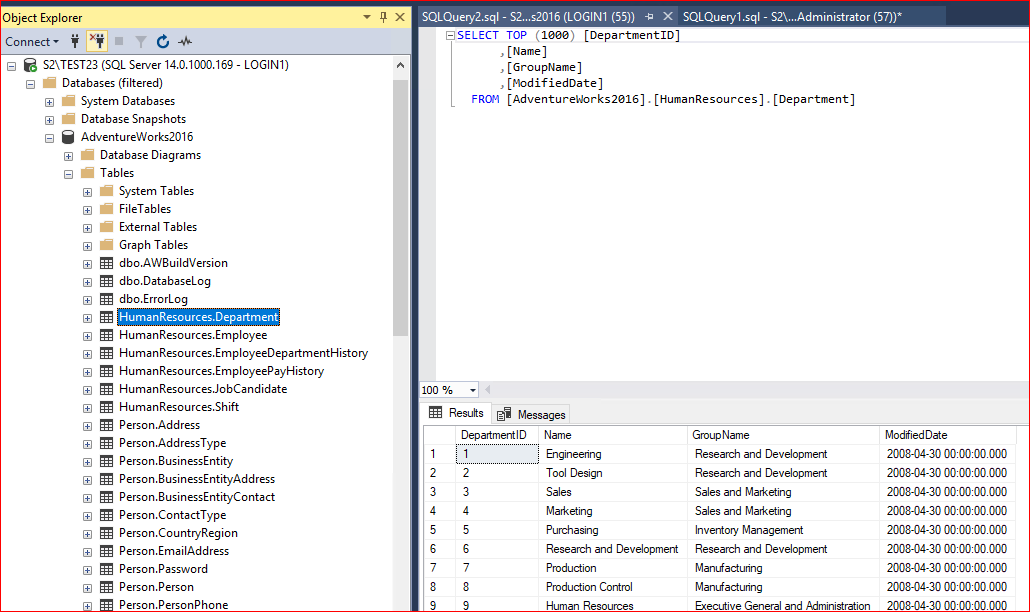This screenshot has width=1030, height=612.
Task: Close the SQLQuery2.sql tab
Action: [x=666, y=17]
